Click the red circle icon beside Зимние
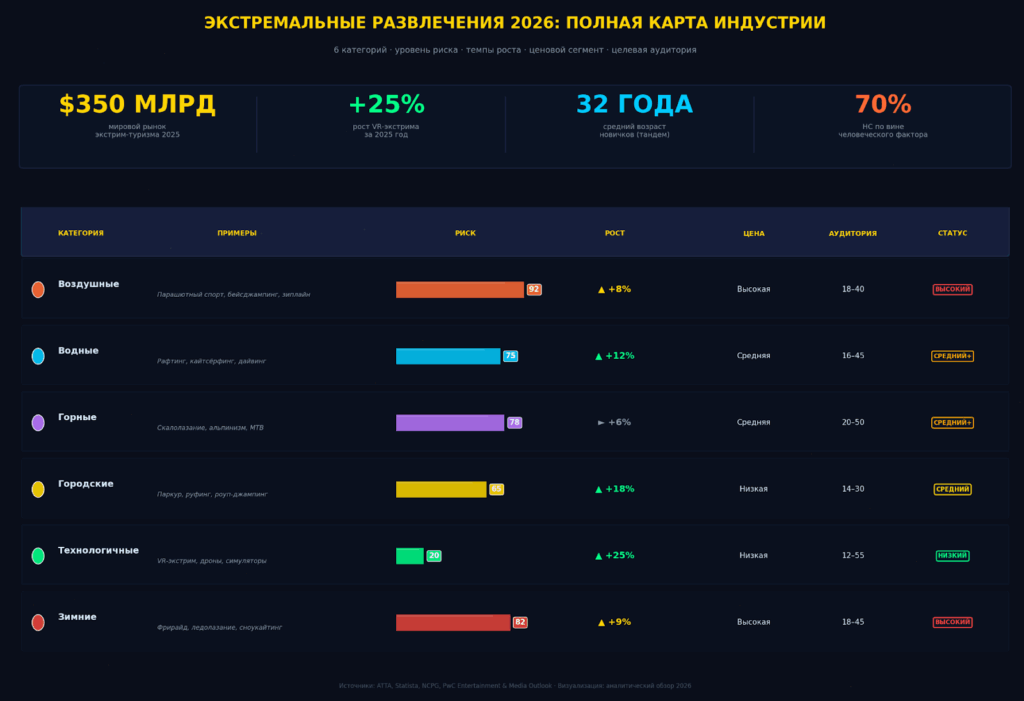The width and height of the screenshot is (1024, 701). coord(38,622)
